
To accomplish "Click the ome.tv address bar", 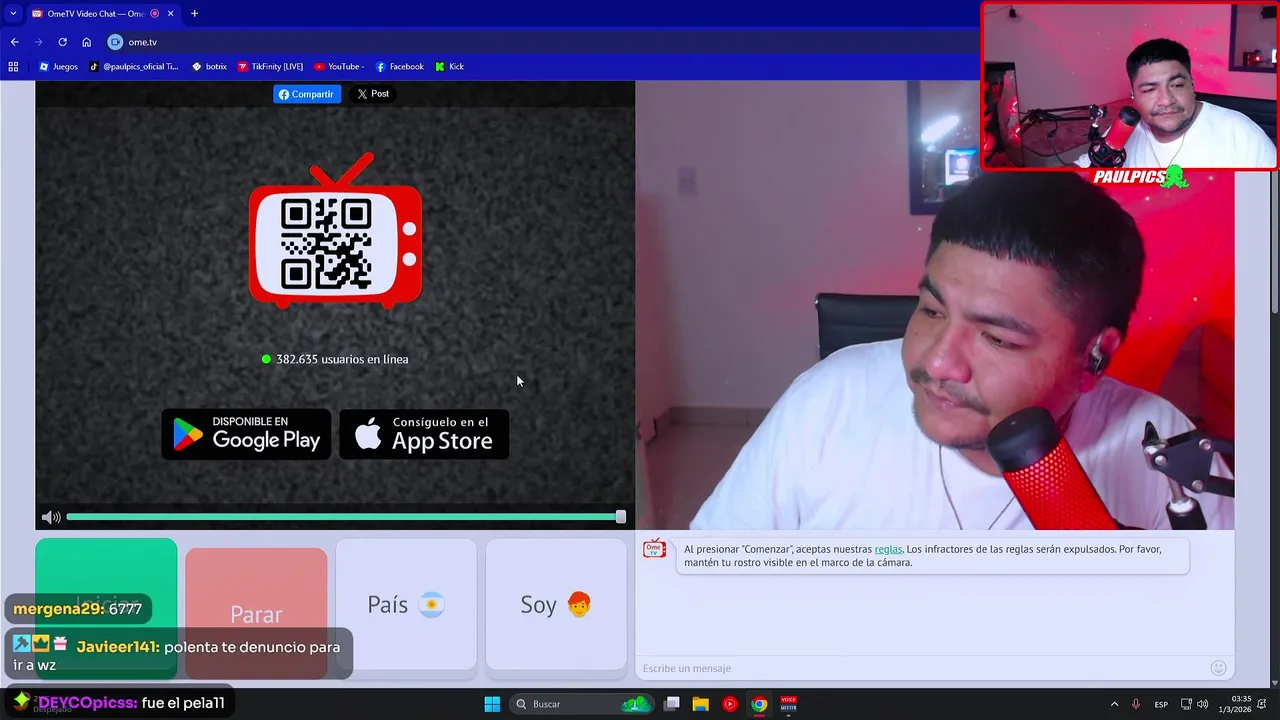I will coord(540,42).
